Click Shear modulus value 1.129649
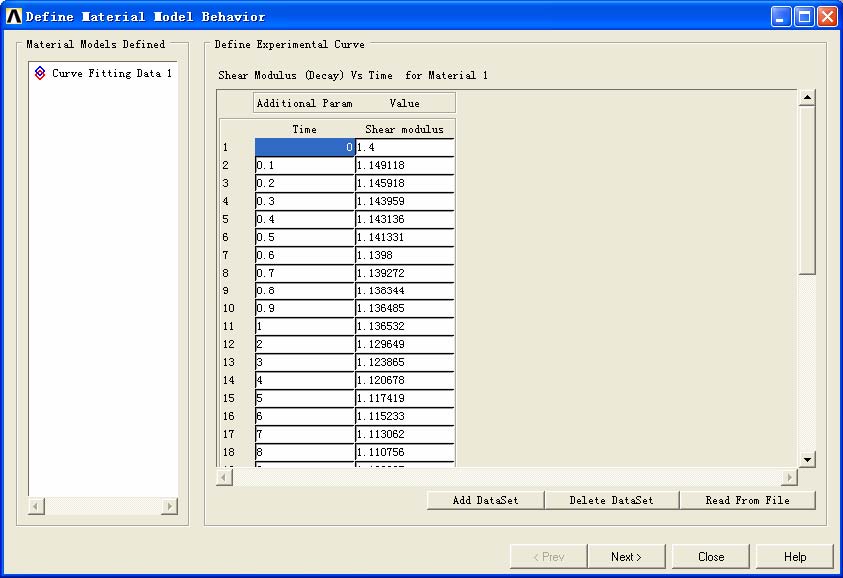 tap(404, 345)
